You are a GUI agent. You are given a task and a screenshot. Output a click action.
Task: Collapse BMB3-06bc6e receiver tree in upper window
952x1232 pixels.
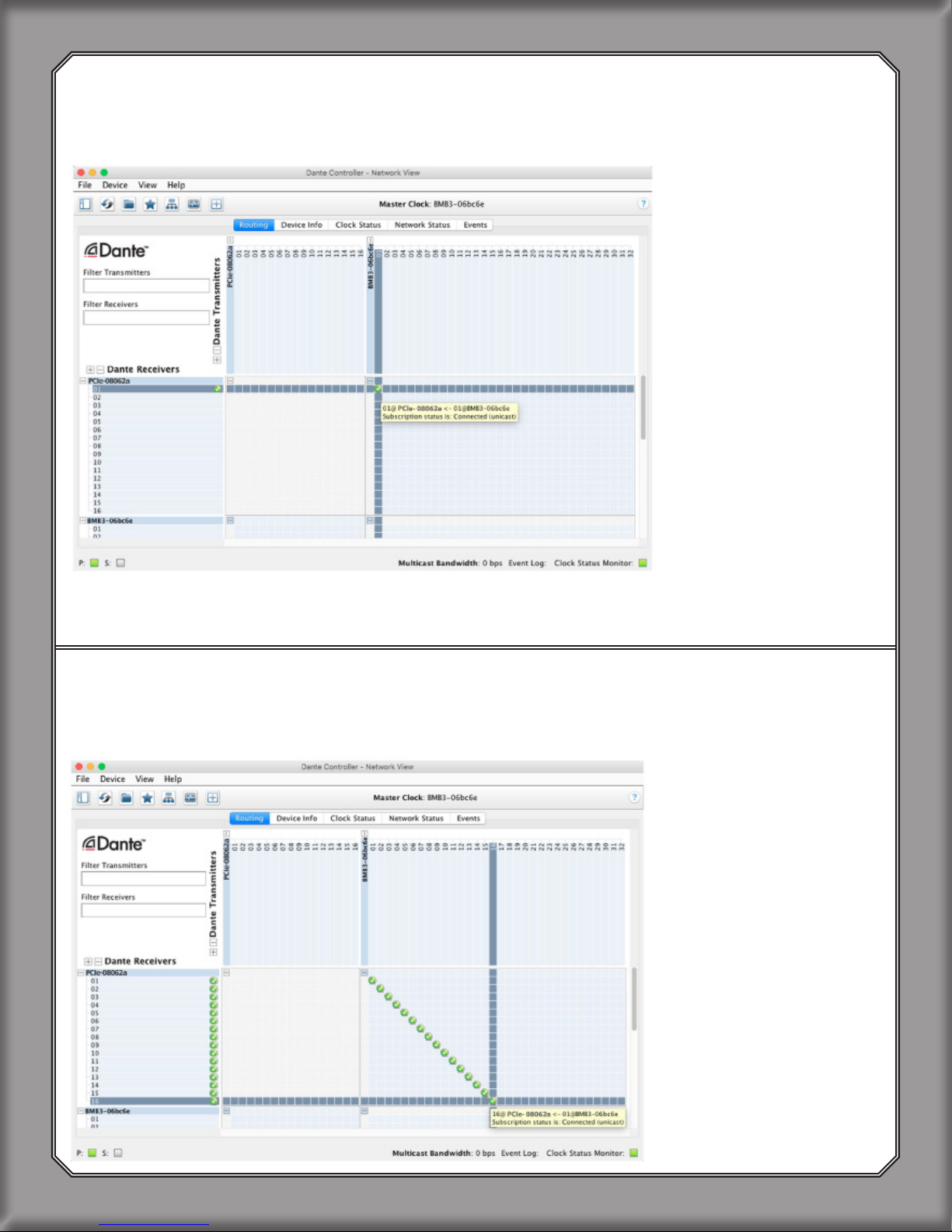point(83,521)
